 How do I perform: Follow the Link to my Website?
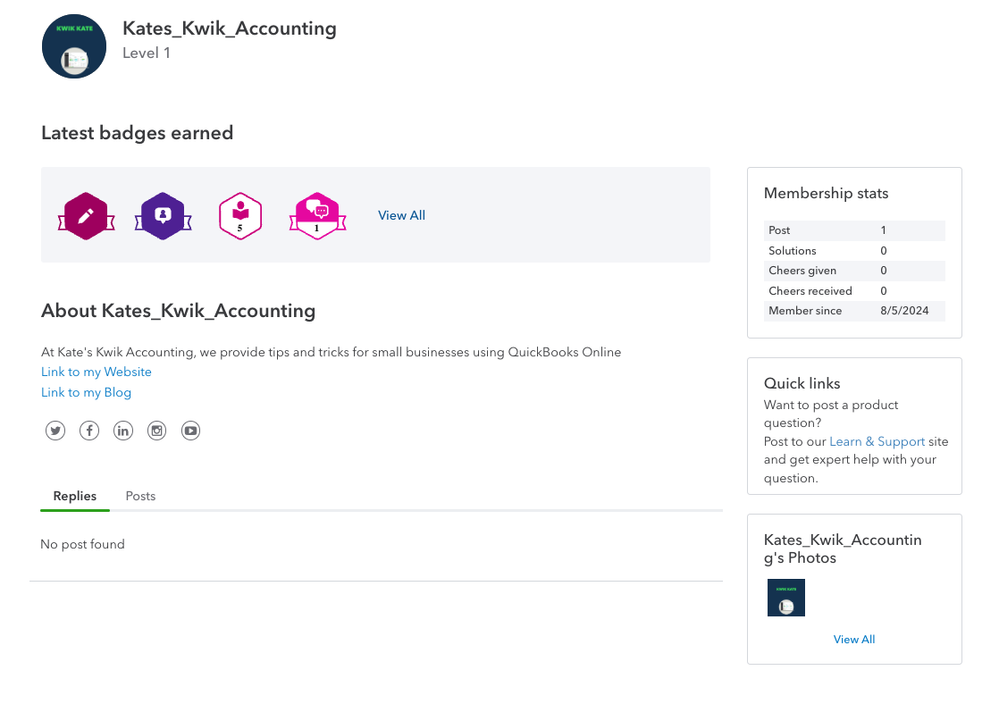click(x=96, y=372)
